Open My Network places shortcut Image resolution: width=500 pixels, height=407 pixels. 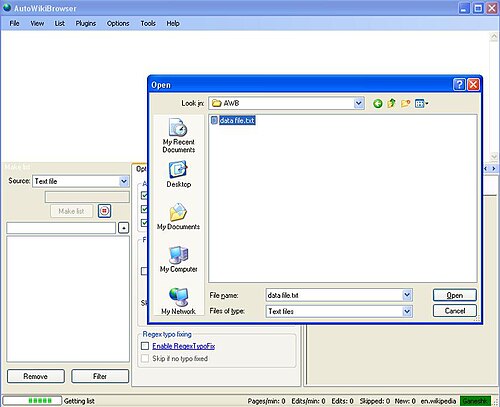point(178,301)
